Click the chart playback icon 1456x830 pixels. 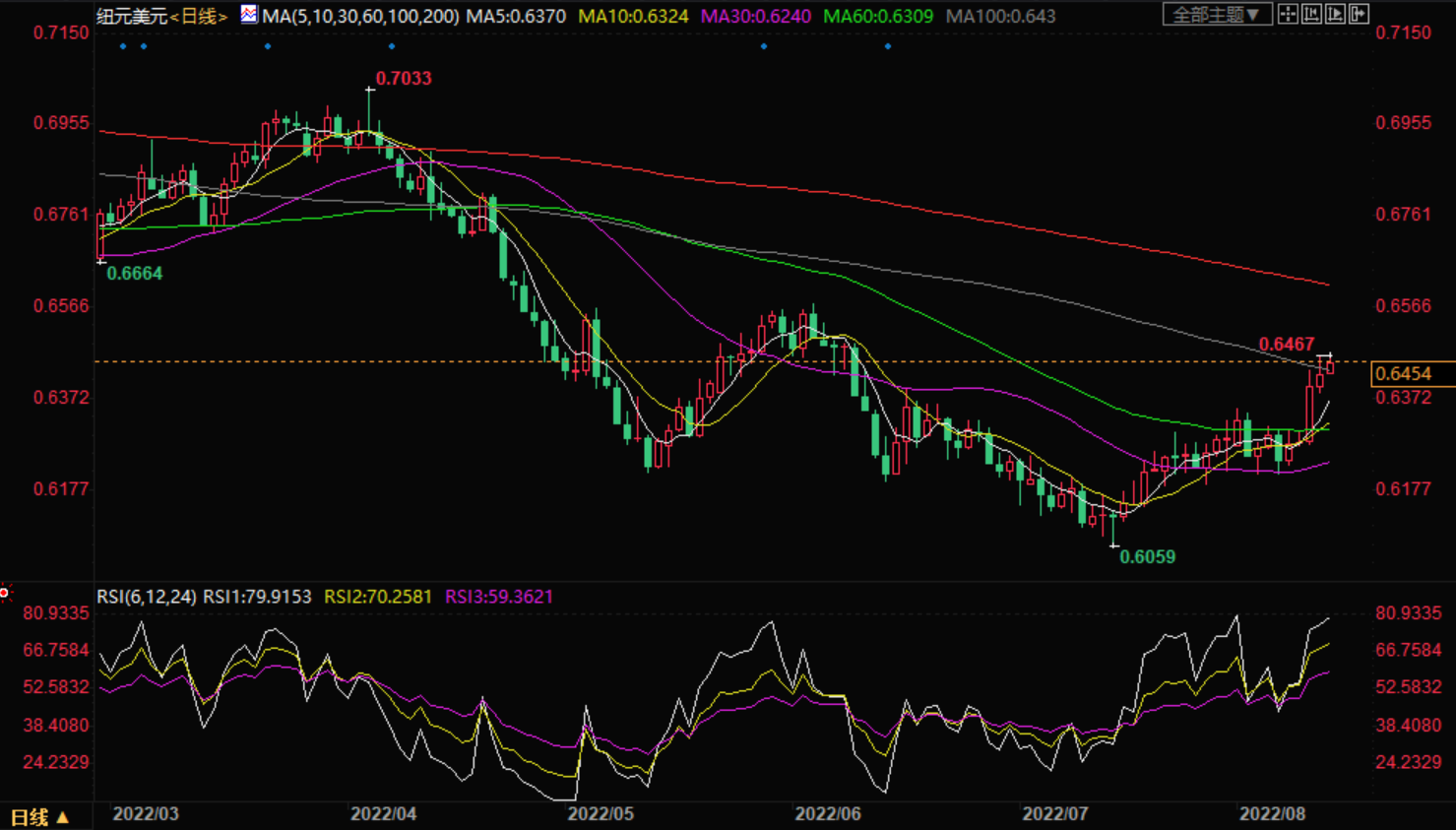click(x=1335, y=15)
